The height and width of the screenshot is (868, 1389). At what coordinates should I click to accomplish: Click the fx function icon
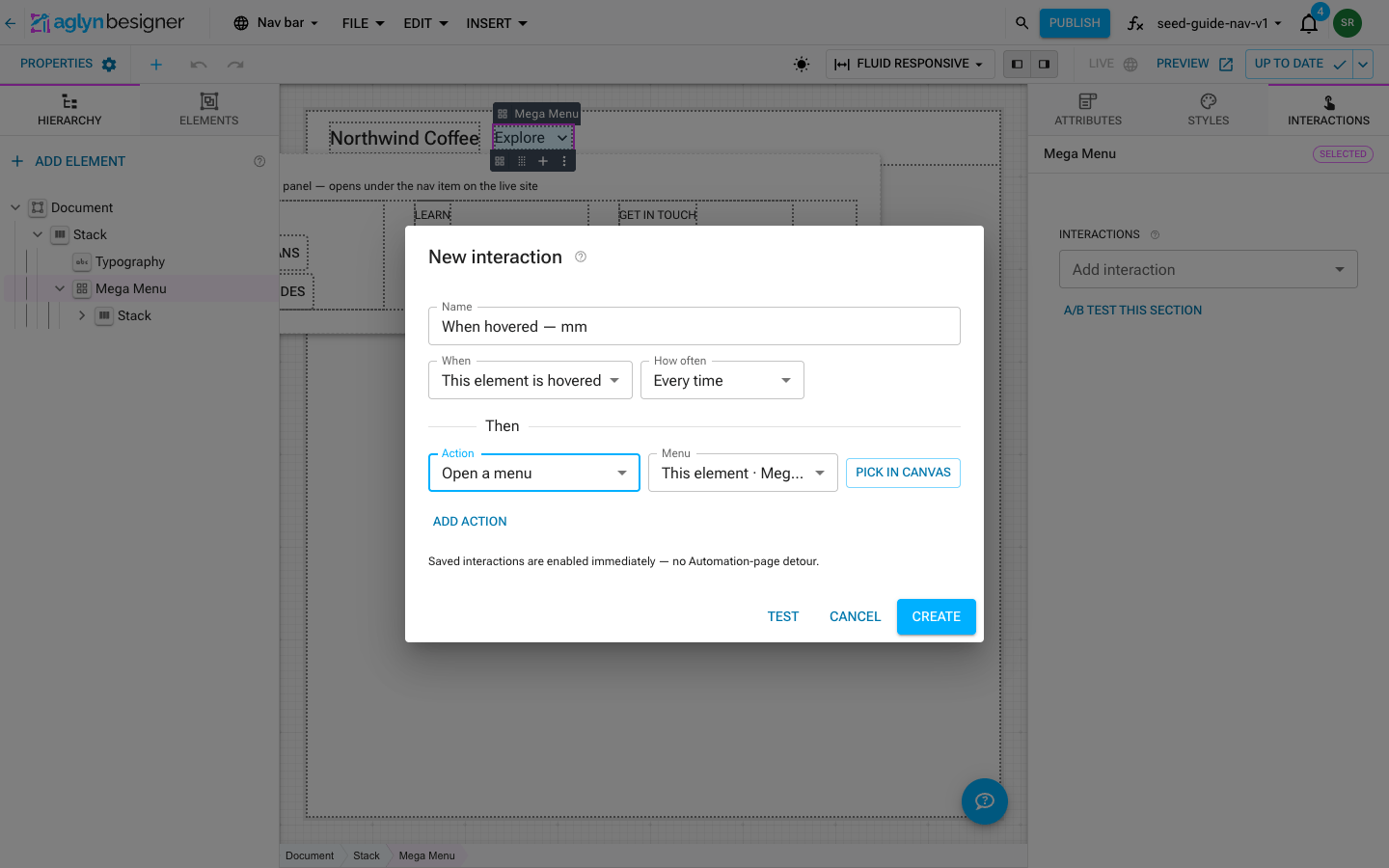[x=1135, y=23]
